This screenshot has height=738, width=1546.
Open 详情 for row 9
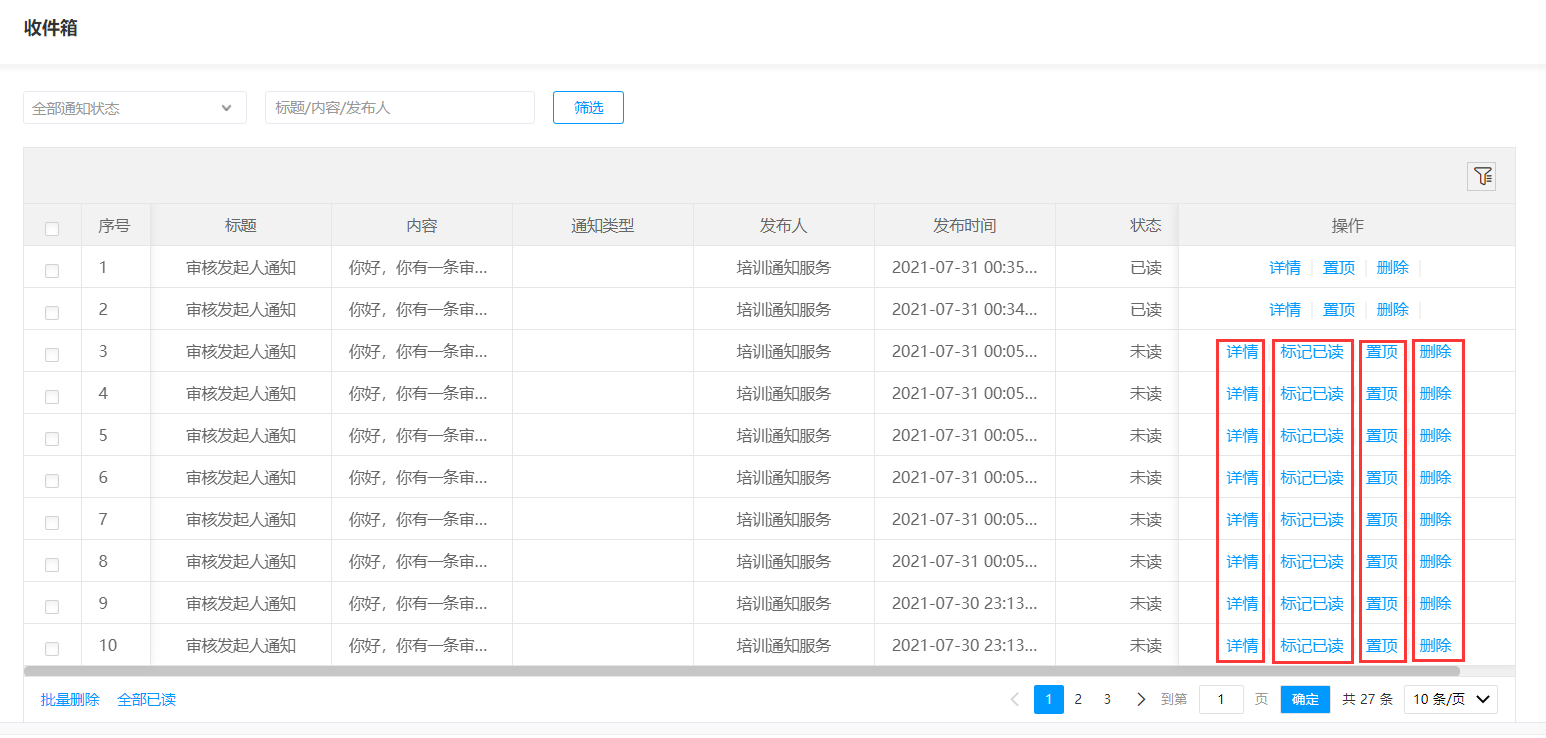(1242, 603)
